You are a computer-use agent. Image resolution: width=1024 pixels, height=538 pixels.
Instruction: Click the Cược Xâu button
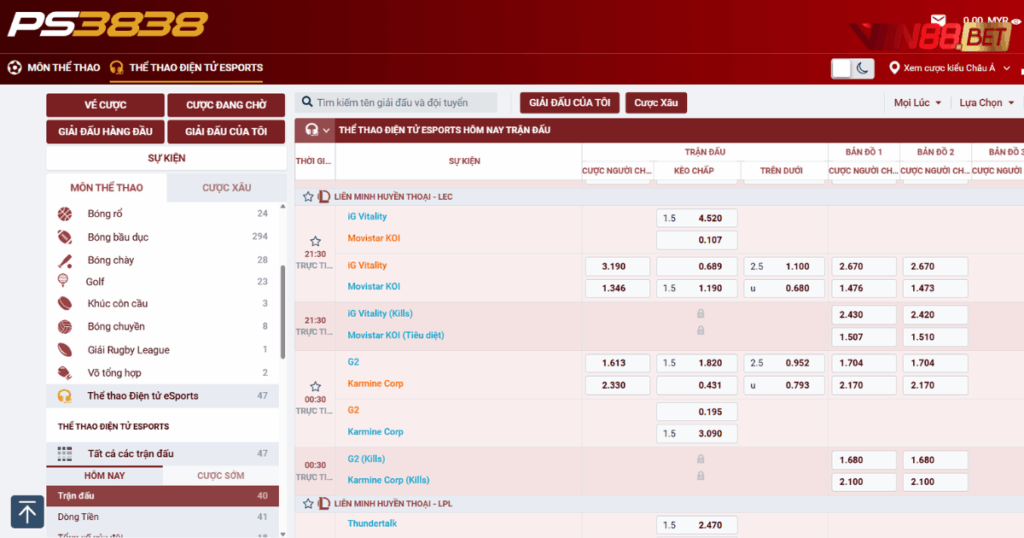[x=656, y=103]
